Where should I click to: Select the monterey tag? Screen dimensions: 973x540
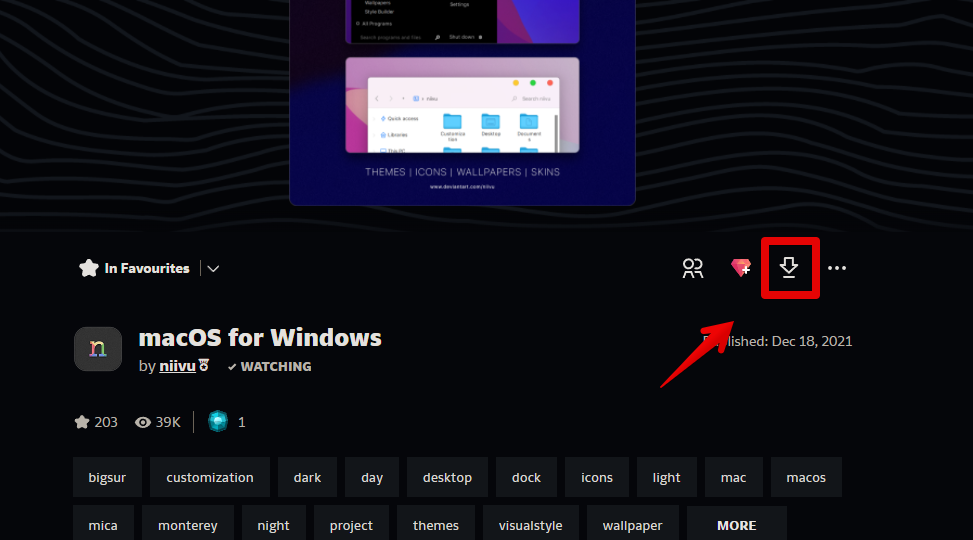click(x=188, y=525)
